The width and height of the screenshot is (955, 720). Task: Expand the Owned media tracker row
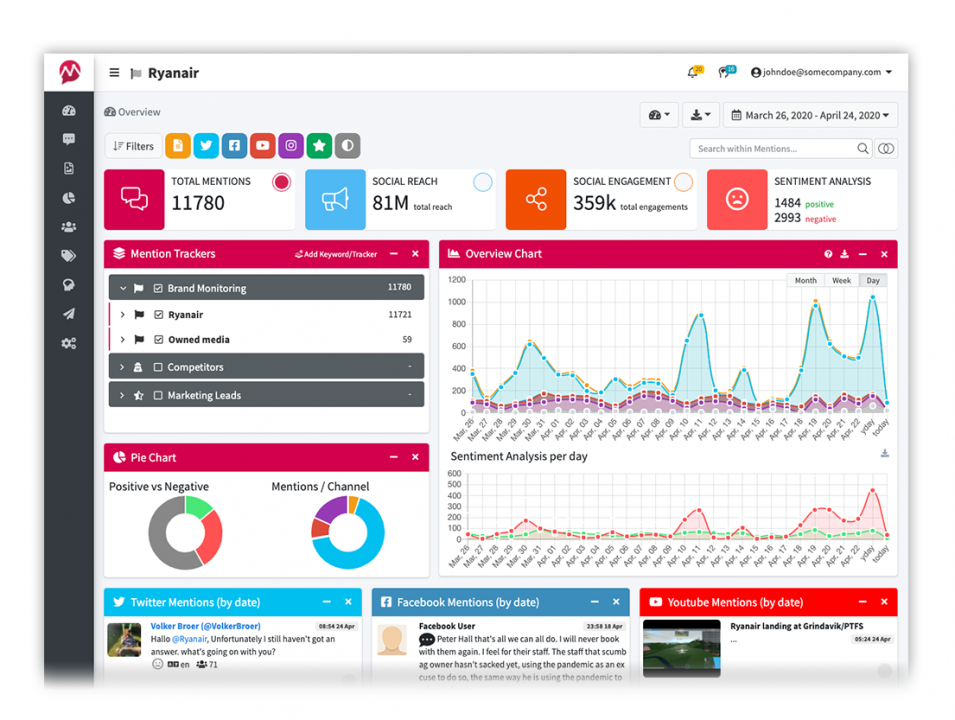pos(122,339)
